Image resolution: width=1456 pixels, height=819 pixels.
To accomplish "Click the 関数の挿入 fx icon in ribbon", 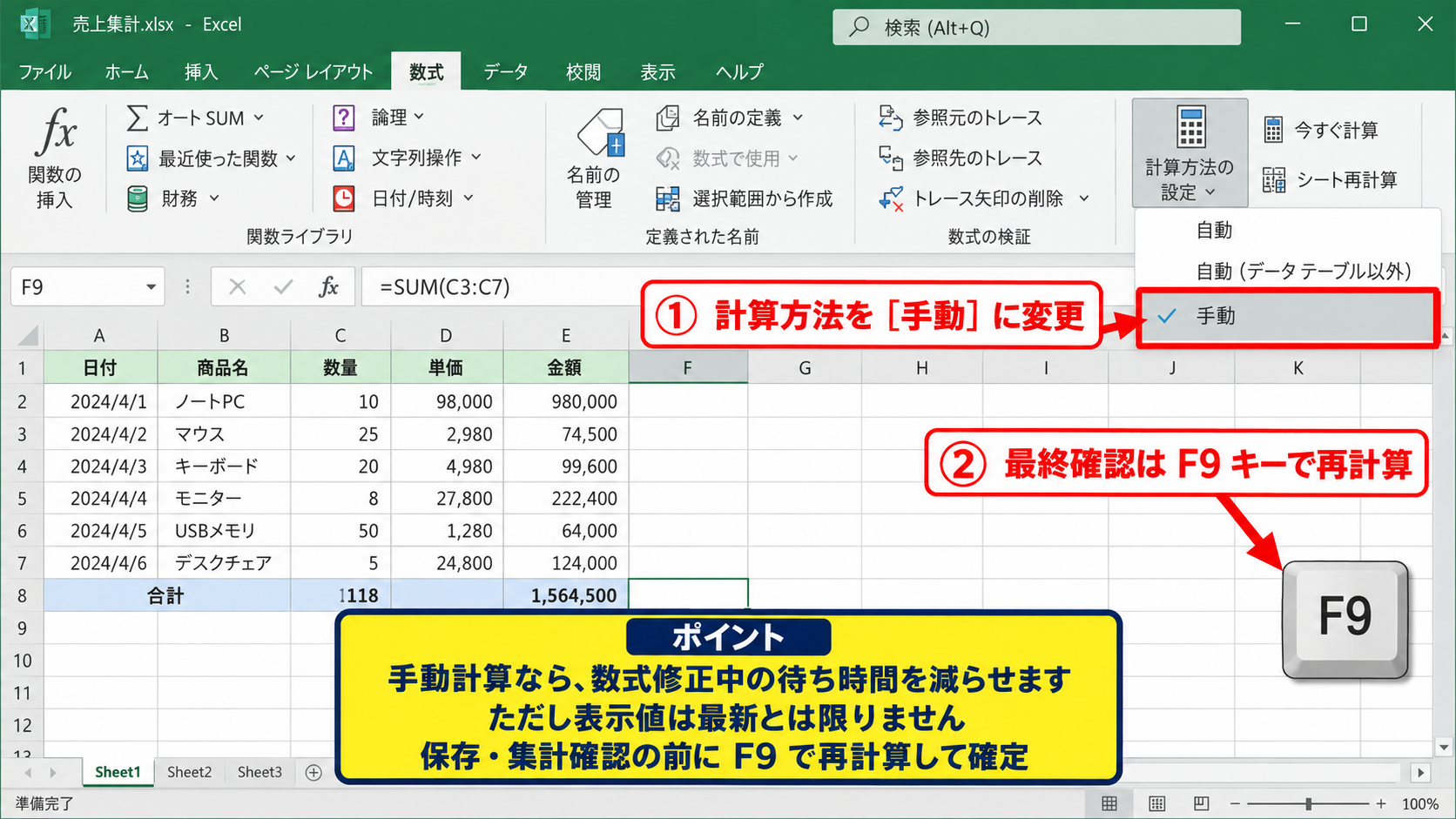I will pos(57,131).
